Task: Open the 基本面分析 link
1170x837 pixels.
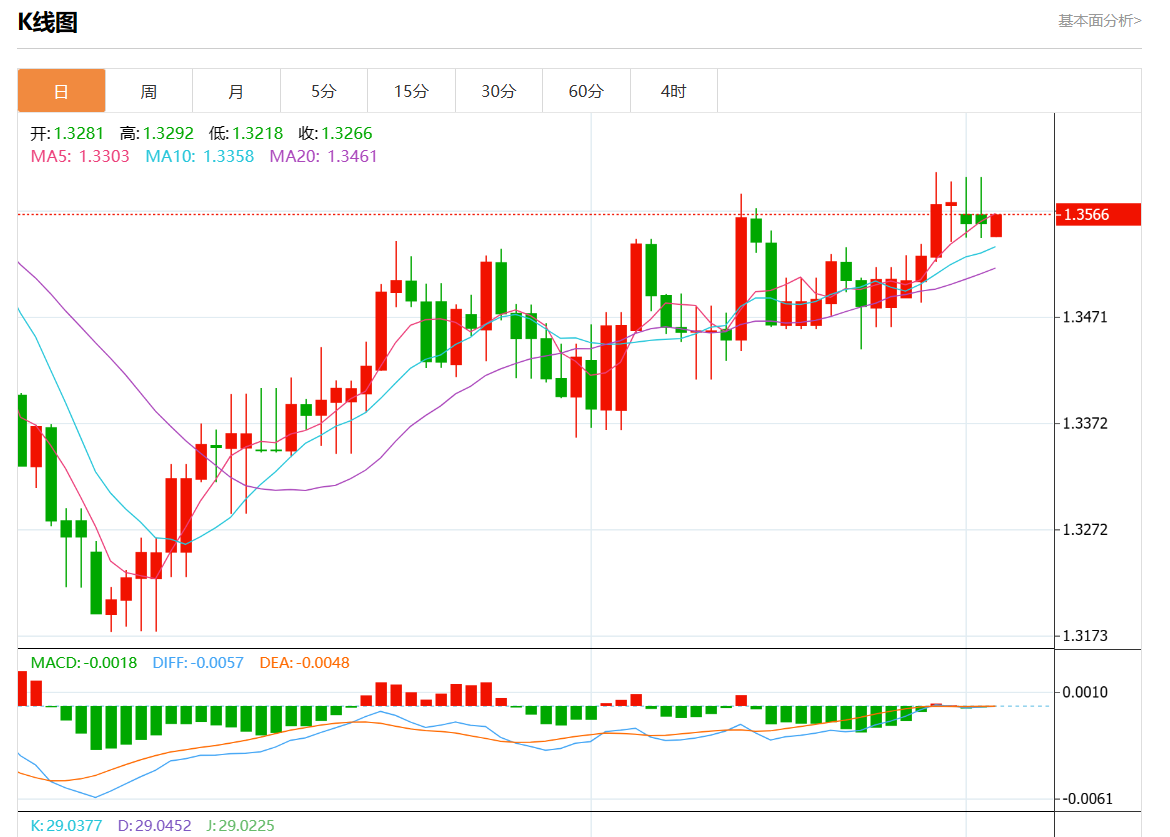Action: pos(1099,21)
